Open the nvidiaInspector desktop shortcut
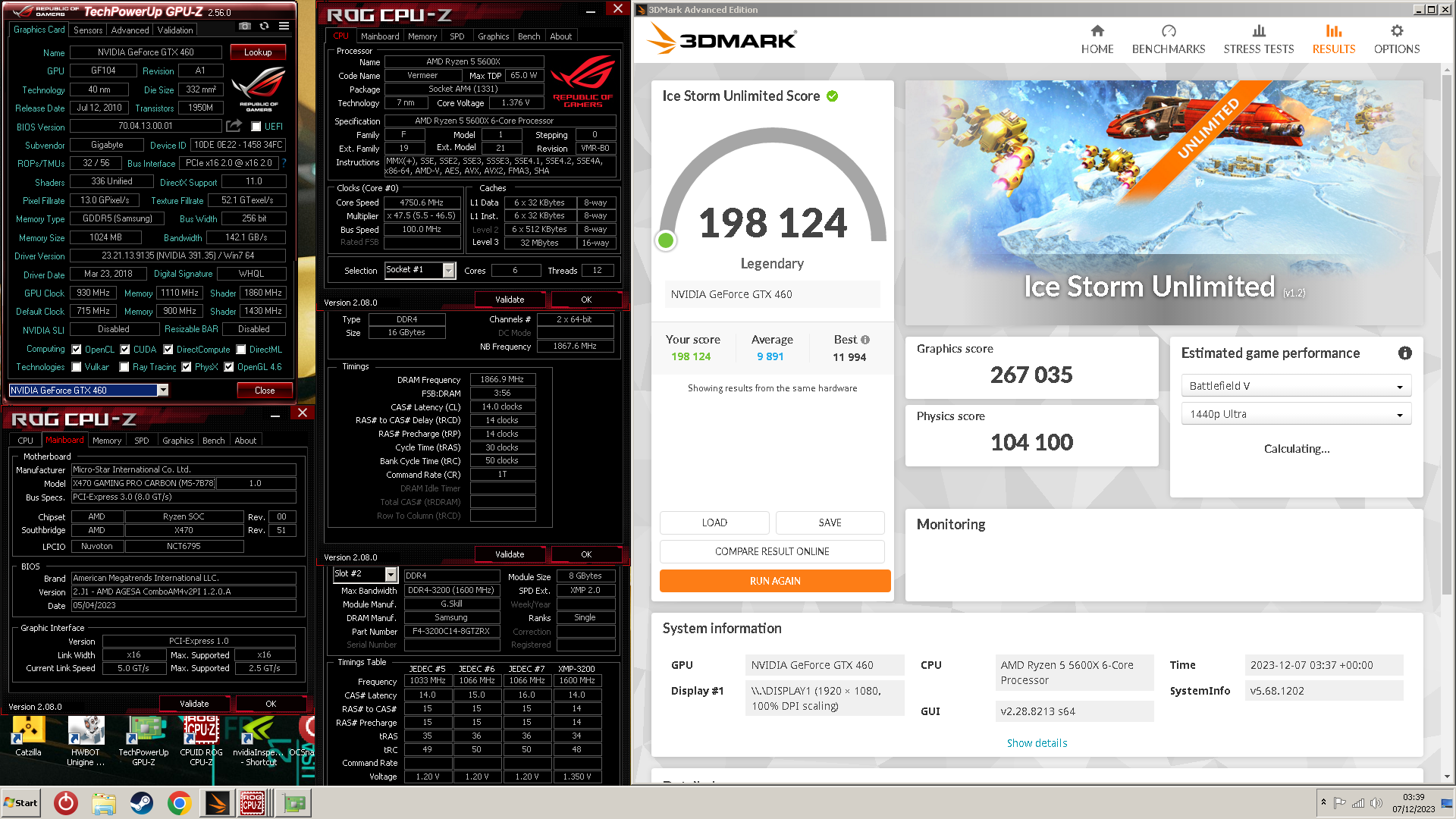 259,742
